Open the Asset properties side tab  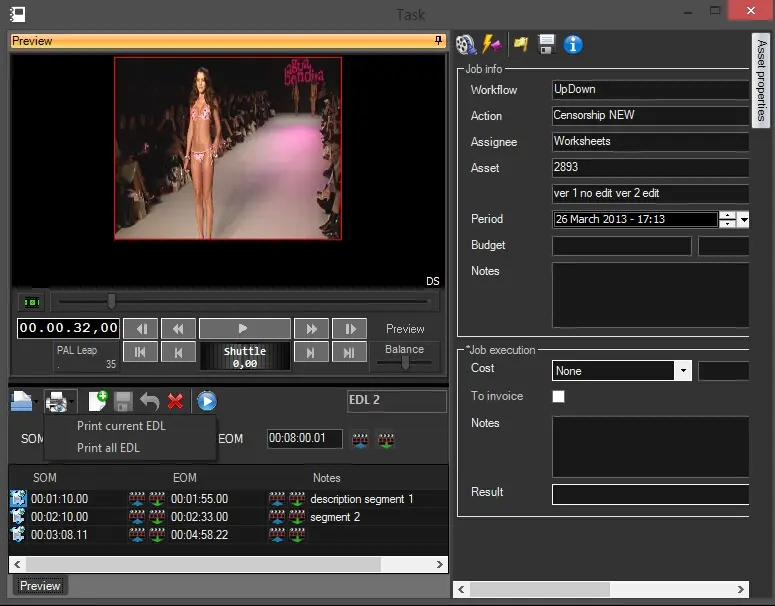(x=762, y=80)
